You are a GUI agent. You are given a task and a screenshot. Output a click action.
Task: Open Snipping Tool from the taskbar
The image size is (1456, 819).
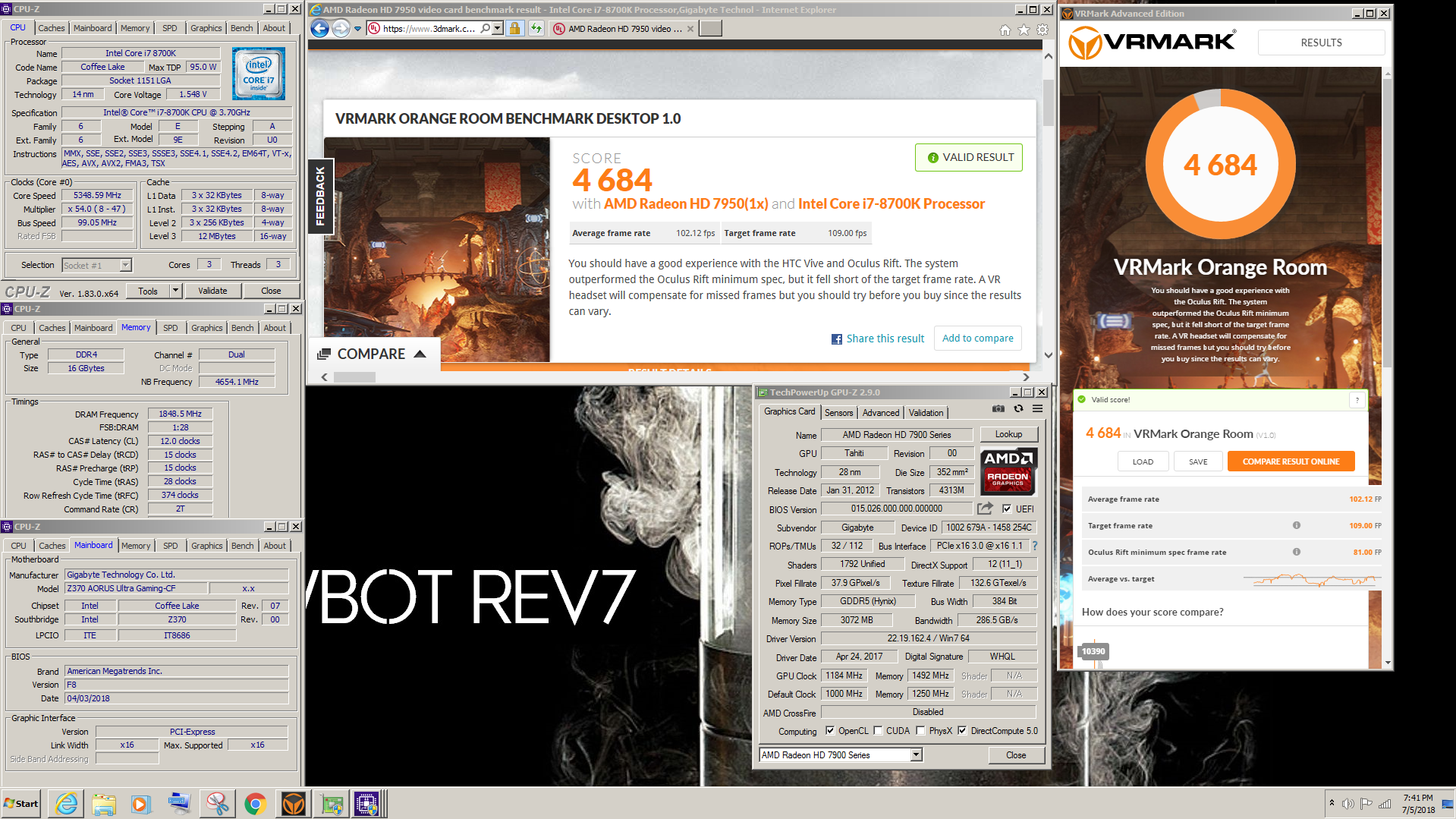pos(217,804)
